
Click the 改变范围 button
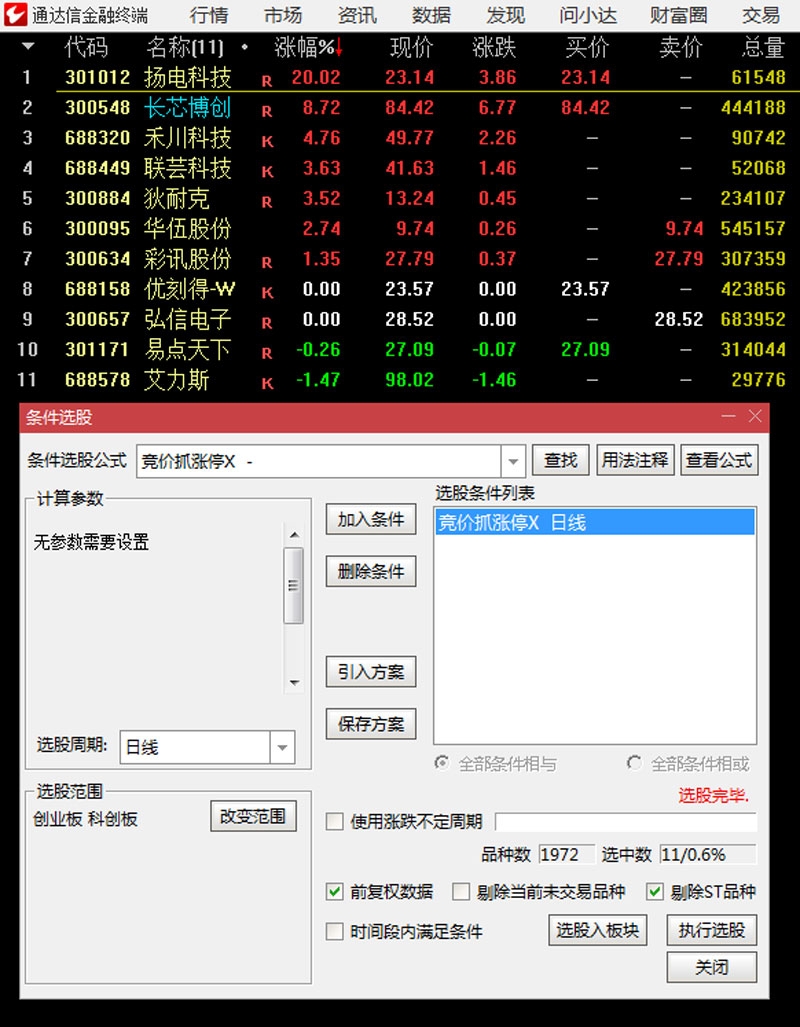coord(253,816)
